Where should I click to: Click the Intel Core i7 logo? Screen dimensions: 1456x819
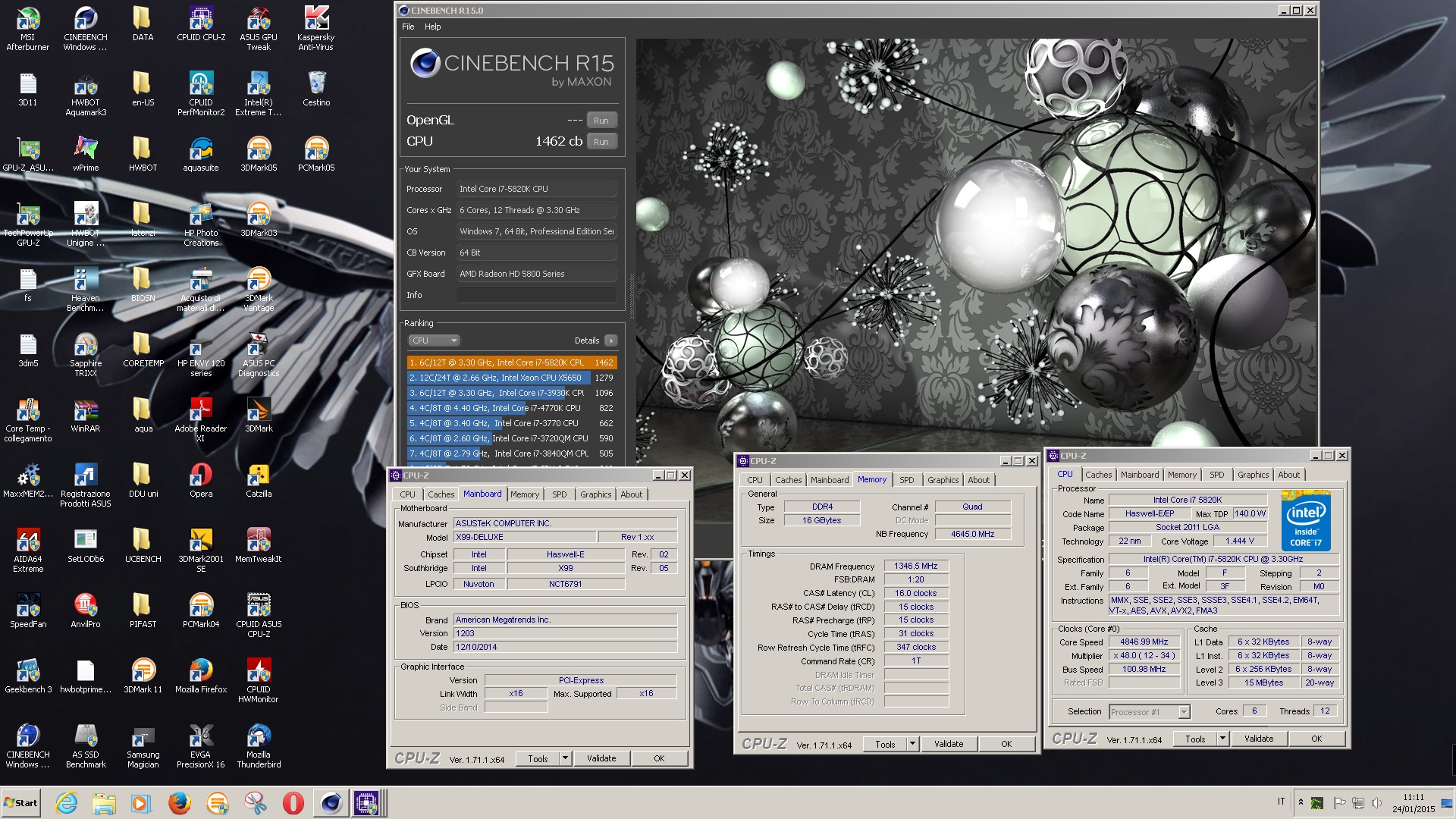coord(1306,521)
